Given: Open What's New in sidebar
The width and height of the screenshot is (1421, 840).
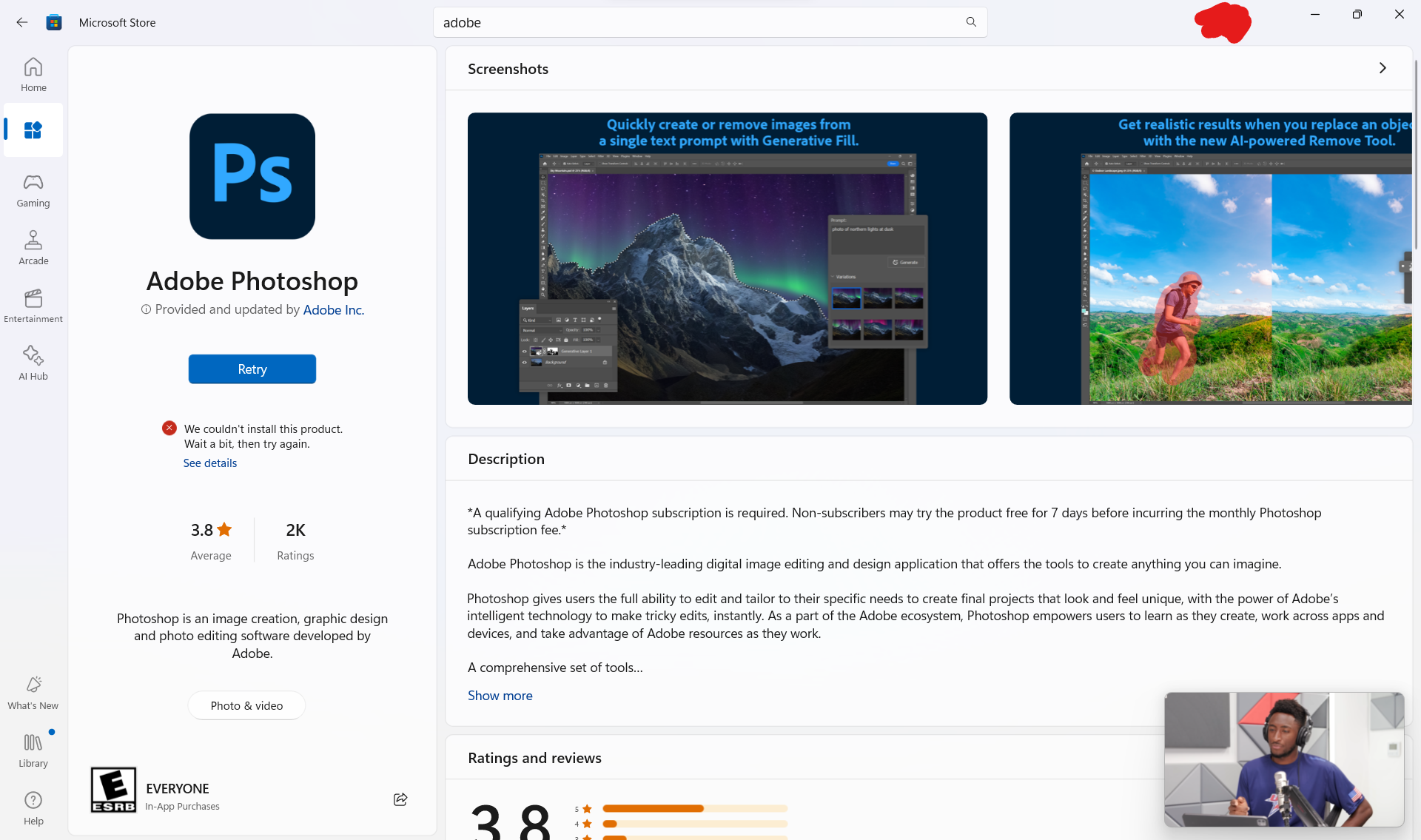Looking at the screenshot, I should [33, 693].
